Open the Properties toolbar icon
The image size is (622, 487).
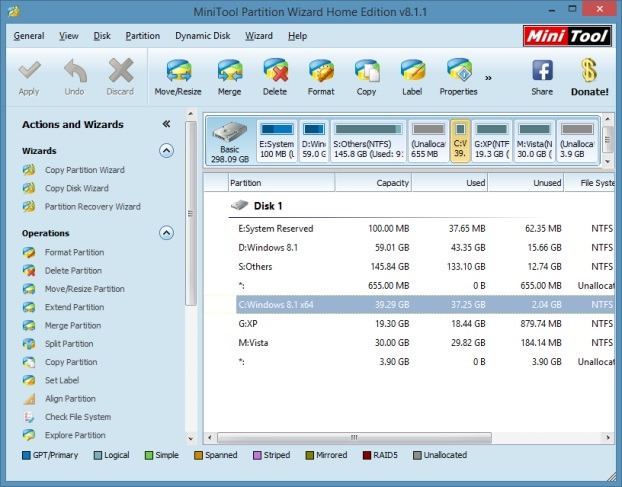[x=459, y=70]
